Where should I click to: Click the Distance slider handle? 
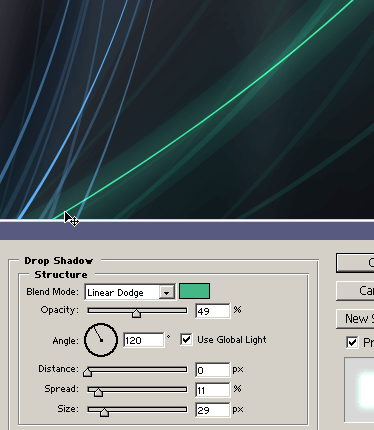click(x=87, y=372)
